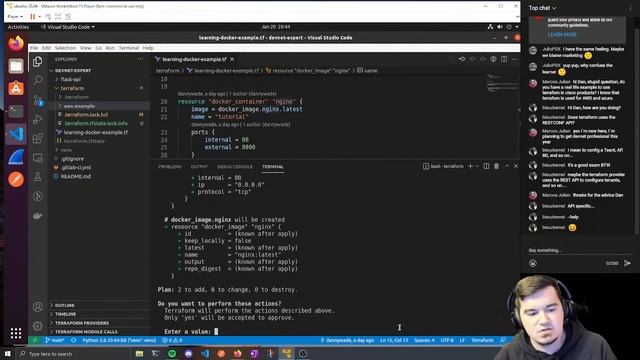Open the Source Control view
The image size is (640, 360).
(38, 100)
